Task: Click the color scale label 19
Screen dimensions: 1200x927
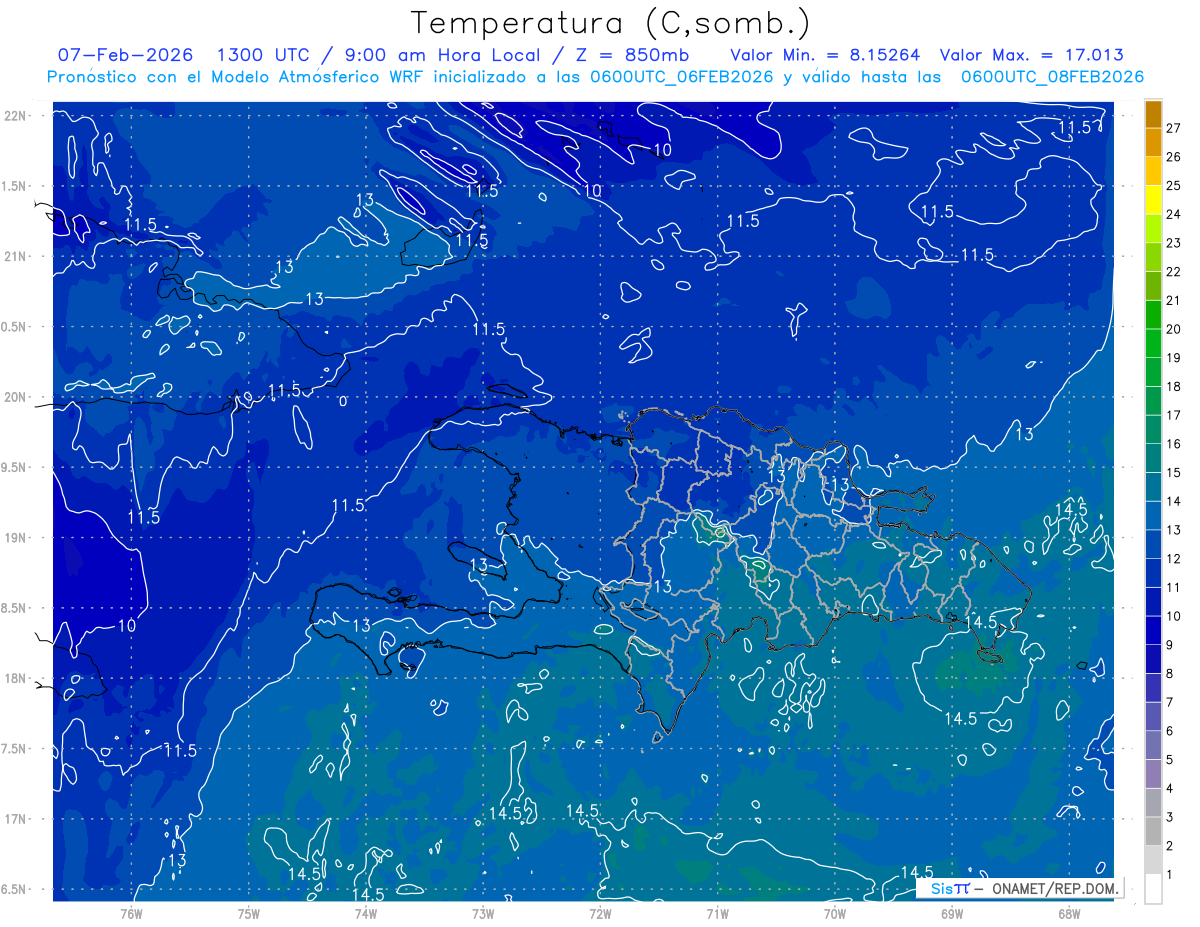Action: click(1174, 357)
